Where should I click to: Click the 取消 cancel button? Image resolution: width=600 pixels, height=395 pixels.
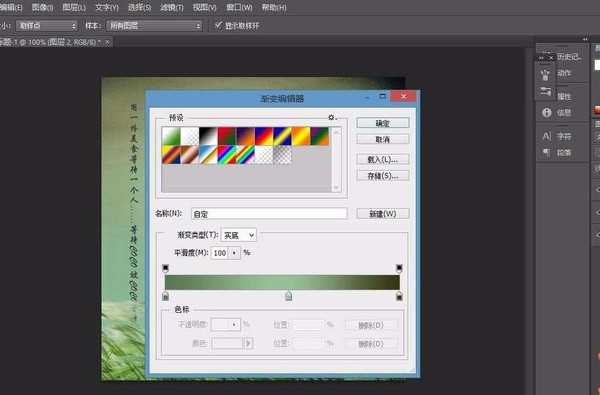[383, 139]
